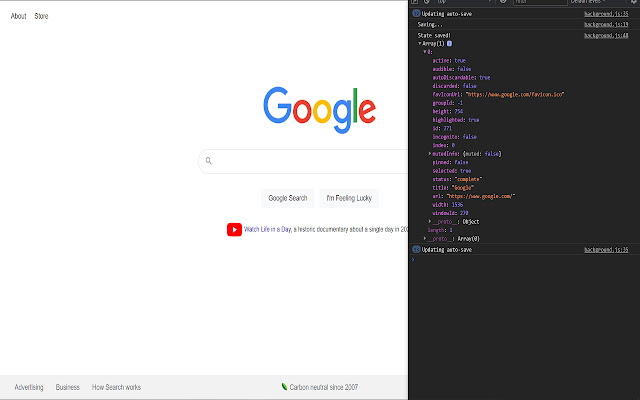The image size is (640, 400).
Task: Open source link beside State saved! message
Action: coord(606,36)
